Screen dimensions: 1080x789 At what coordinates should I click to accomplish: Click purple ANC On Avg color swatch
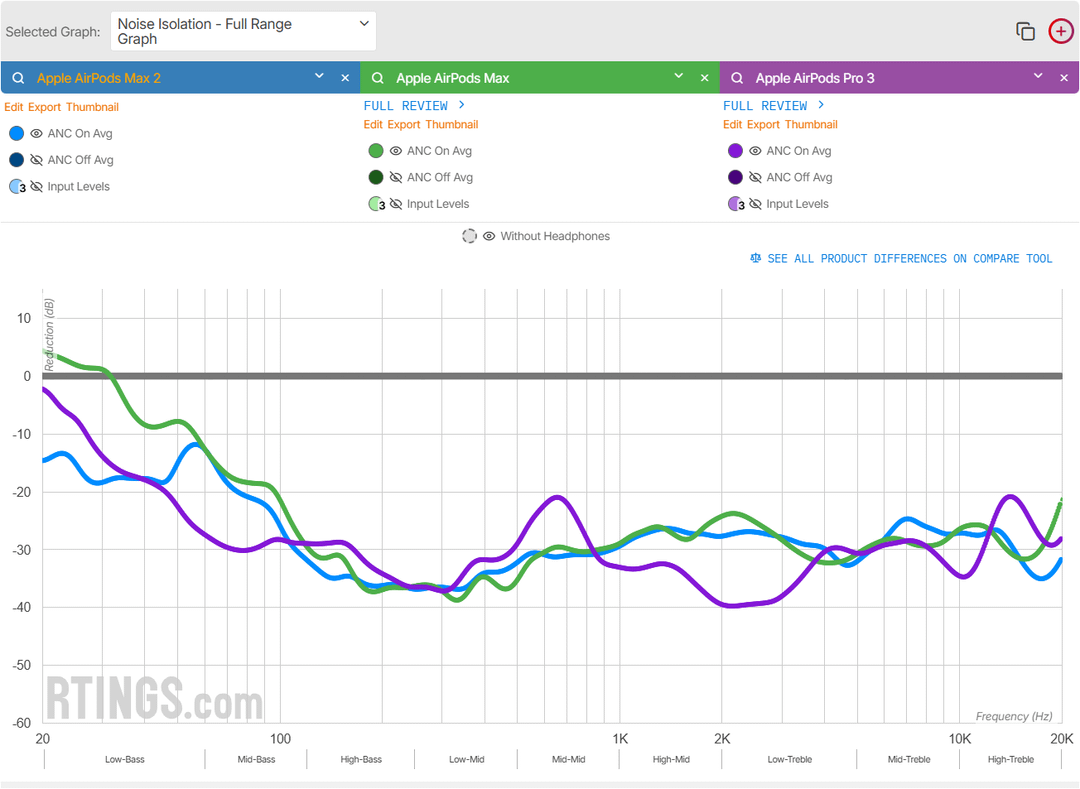(x=736, y=151)
